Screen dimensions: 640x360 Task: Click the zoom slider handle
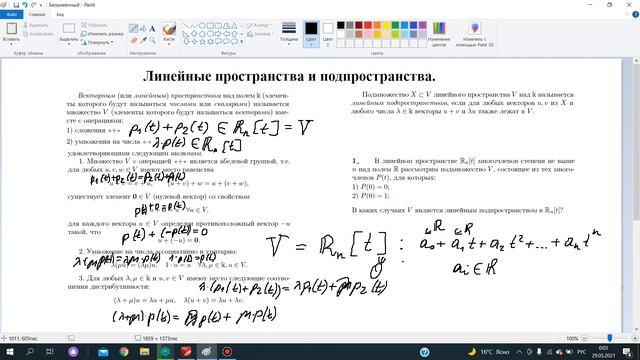pos(609,338)
